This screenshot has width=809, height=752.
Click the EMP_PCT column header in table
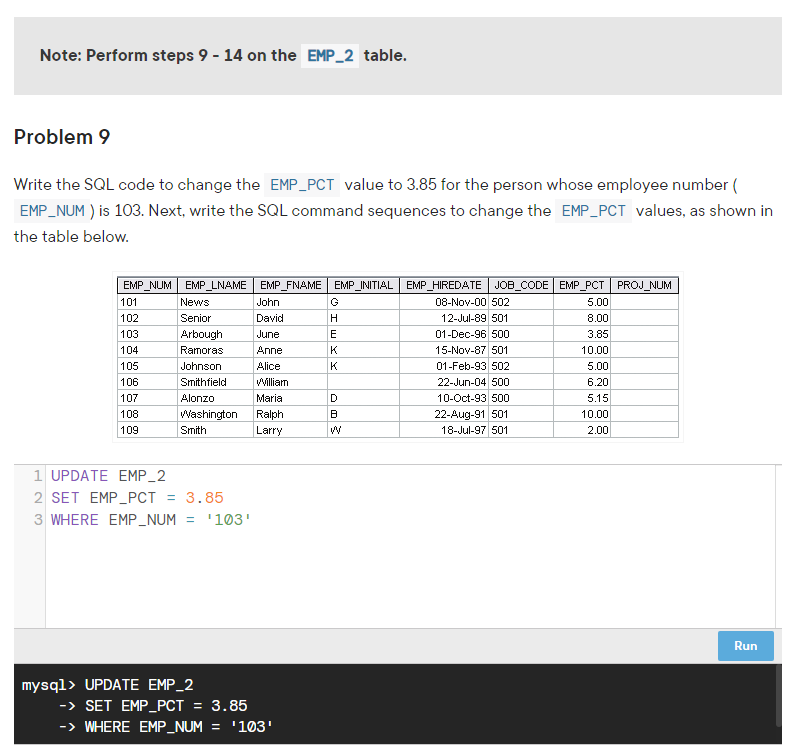(x=581, y=285)
